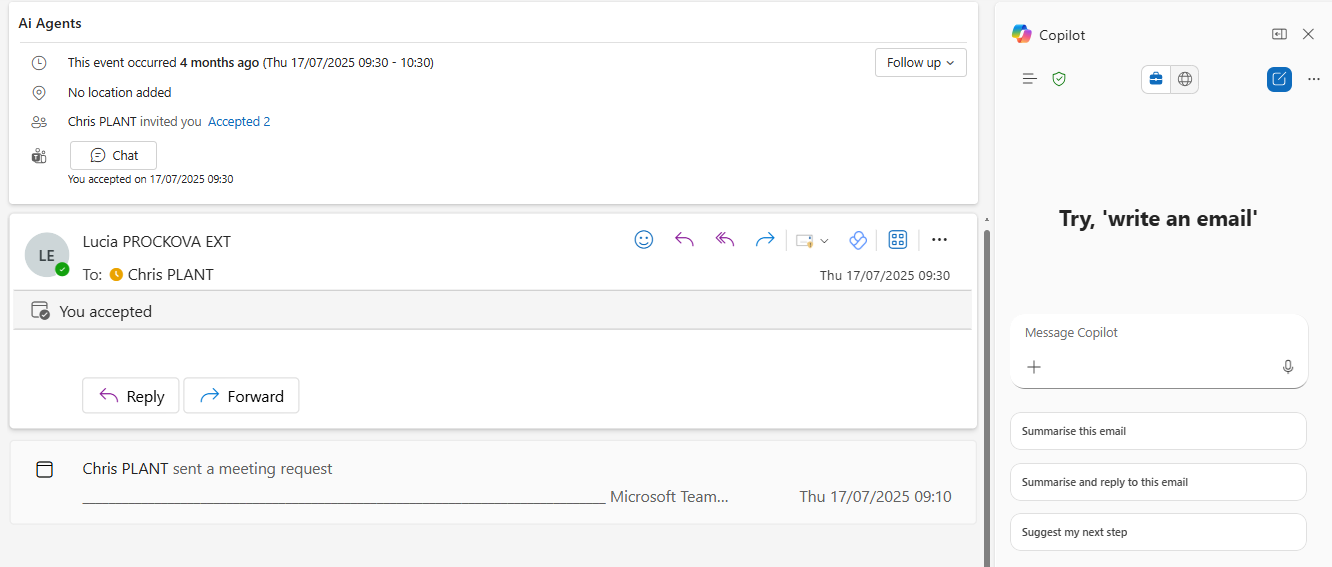
Task: Select Summarise this email suggestion
Action: (1158, 431)
